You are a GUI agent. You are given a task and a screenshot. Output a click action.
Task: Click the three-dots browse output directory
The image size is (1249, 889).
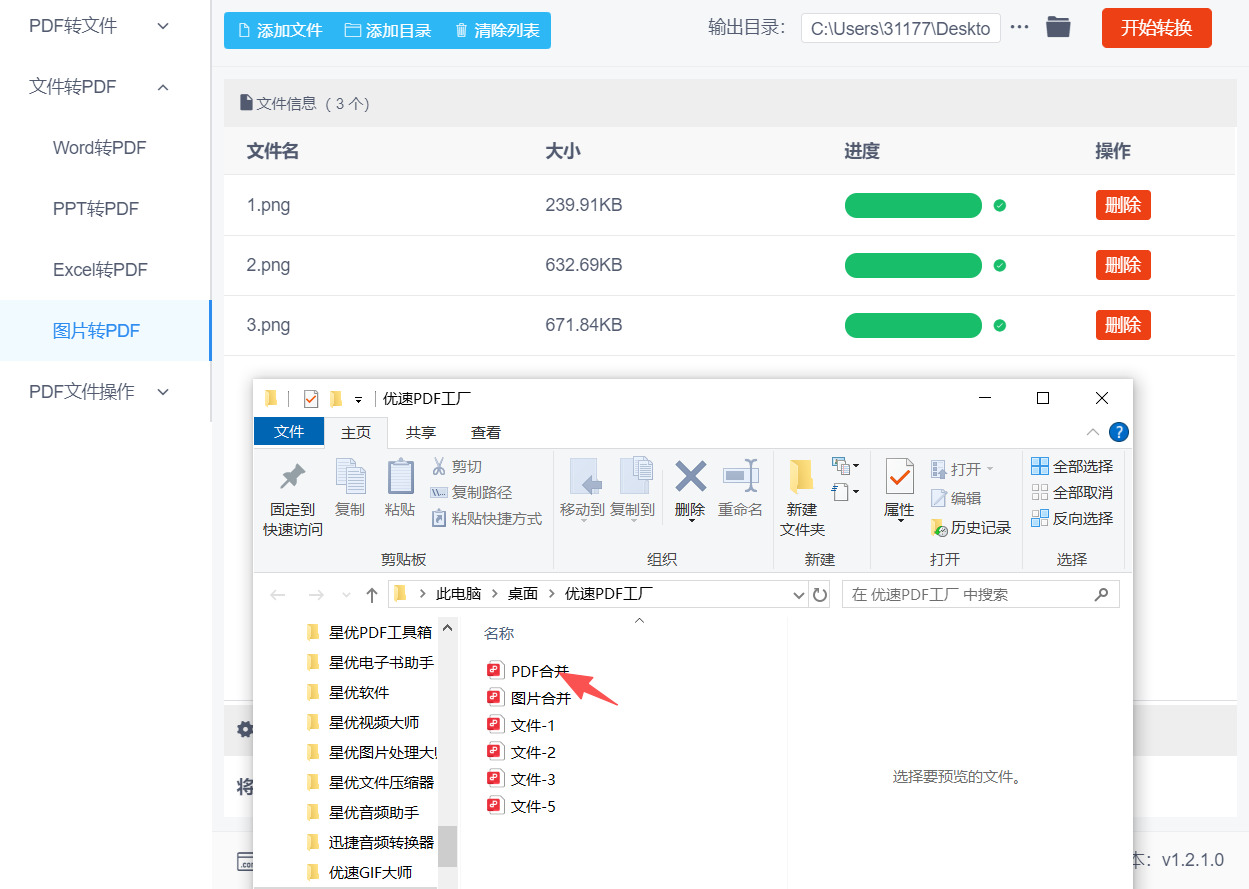[x=1019, y=27]
